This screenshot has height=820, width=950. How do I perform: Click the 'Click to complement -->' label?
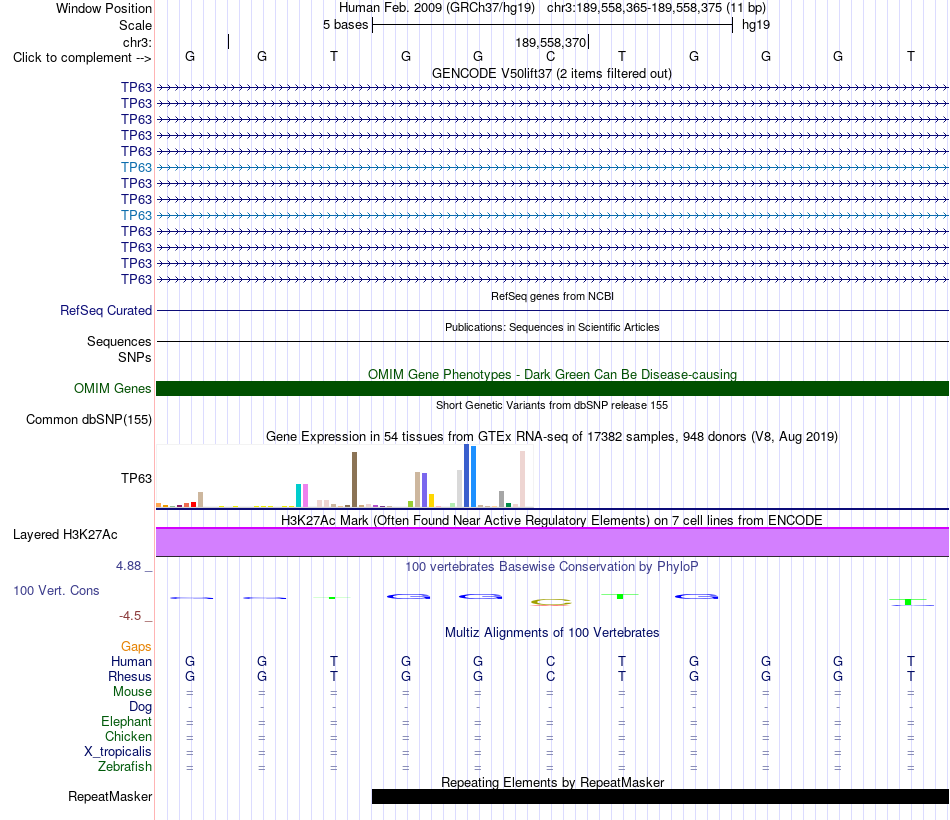[x=82, y=58]
